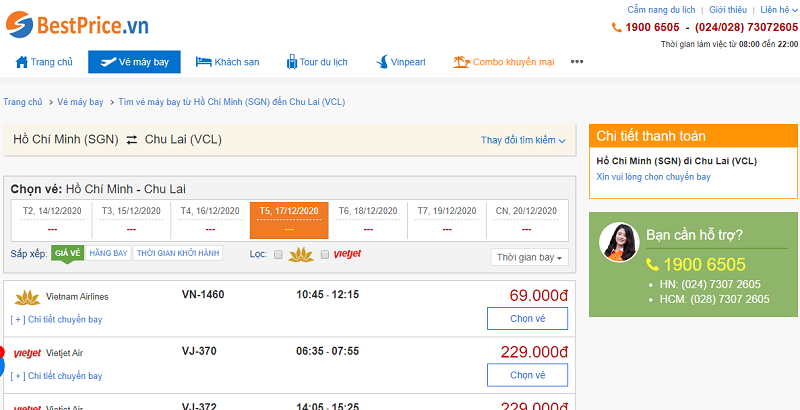Click HCM: (028) 7307 2605 number
800x410 pixels.
point(715,300)
